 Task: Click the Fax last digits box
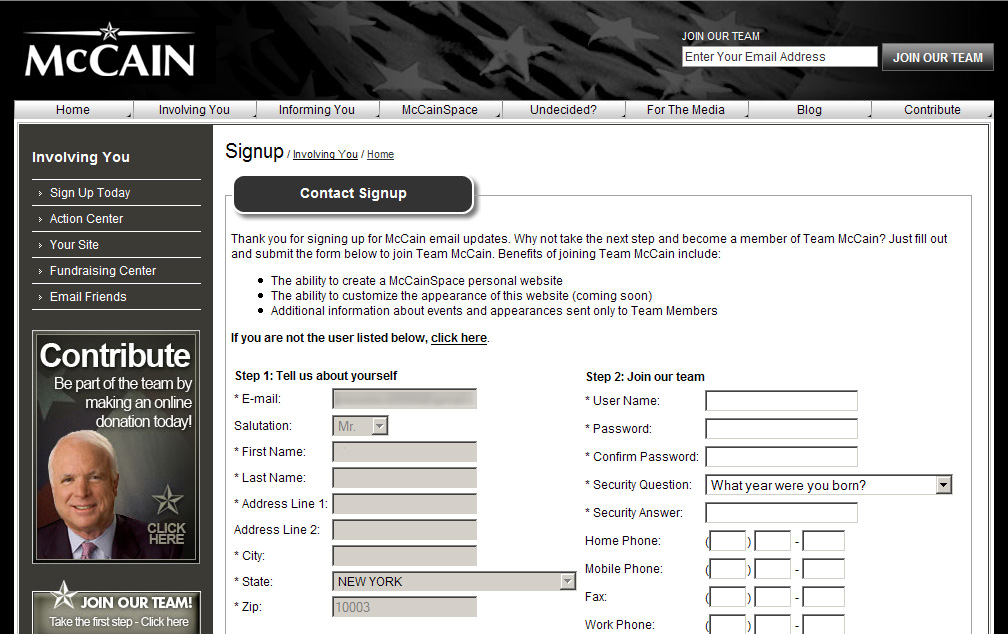[x=824, y=597]
